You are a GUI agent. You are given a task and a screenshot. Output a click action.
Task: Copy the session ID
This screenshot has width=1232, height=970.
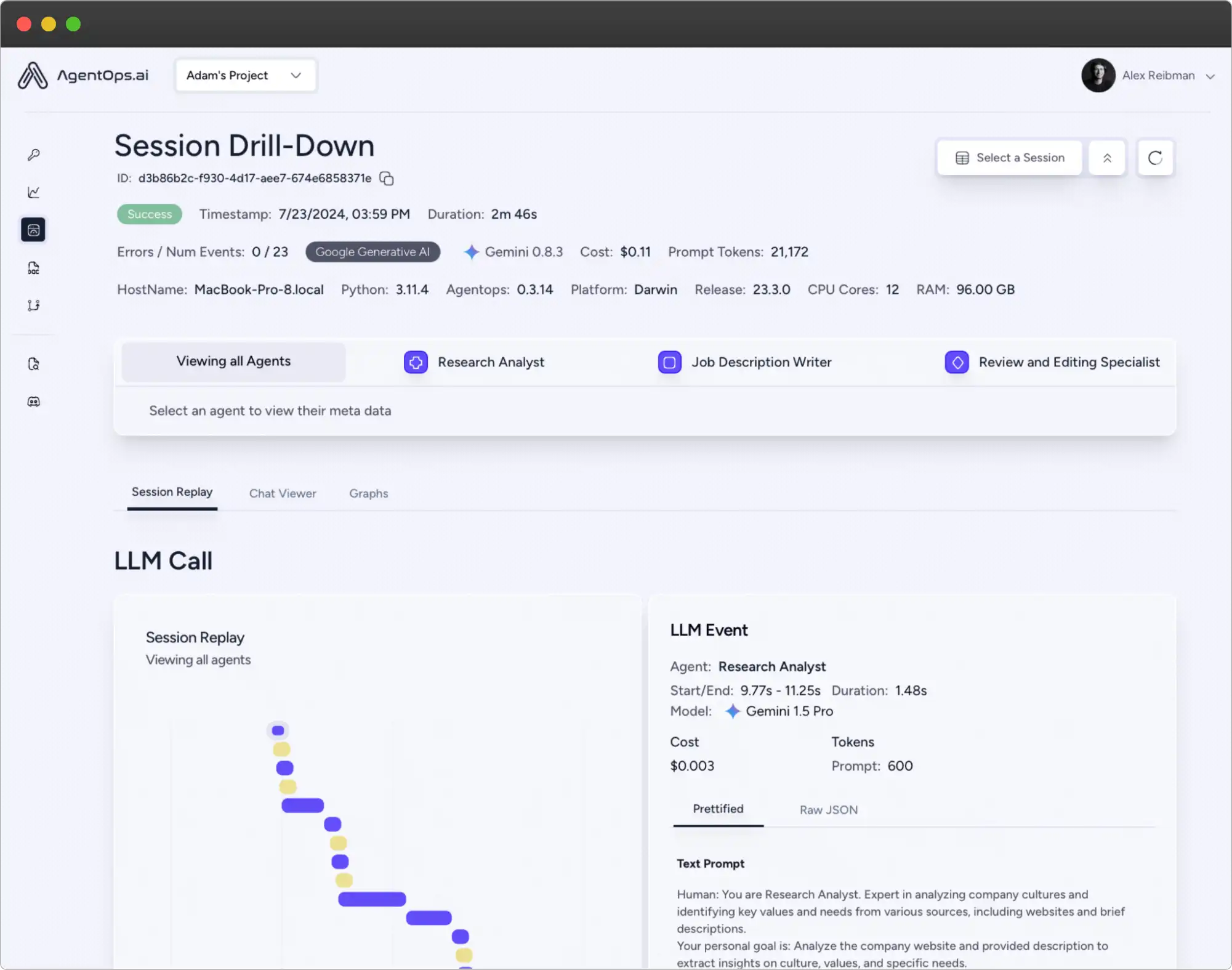click(387, 179)
